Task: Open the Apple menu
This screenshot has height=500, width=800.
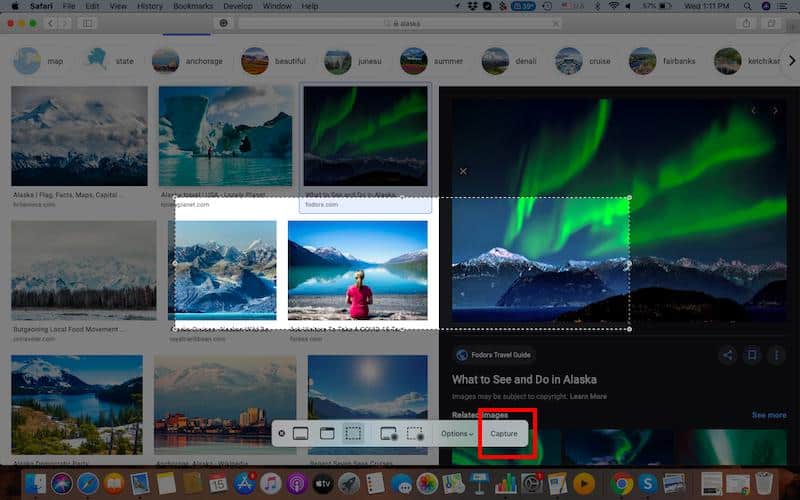Action: pos(15,6)
